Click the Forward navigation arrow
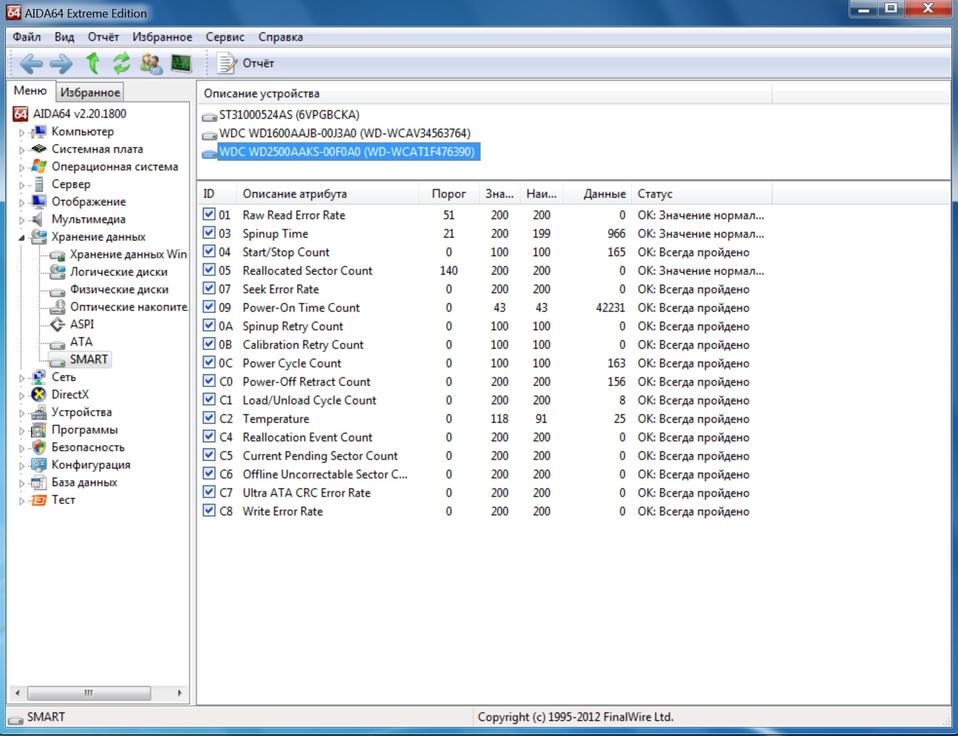 point(61,63)
